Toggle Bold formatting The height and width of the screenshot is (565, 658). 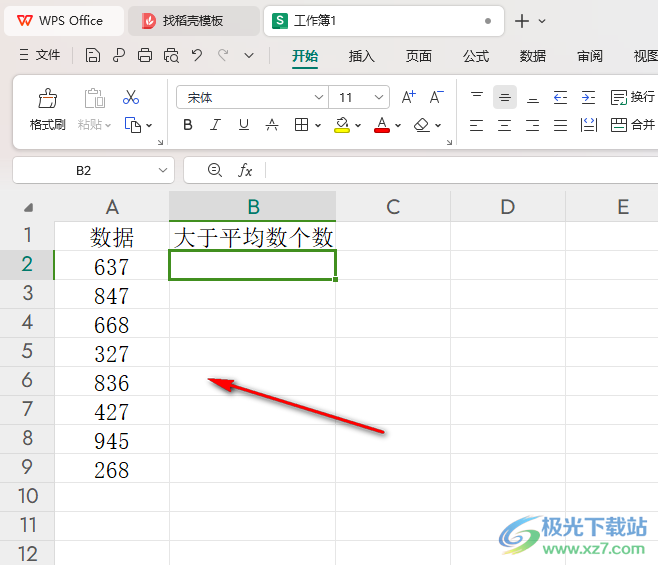(188, 125)
